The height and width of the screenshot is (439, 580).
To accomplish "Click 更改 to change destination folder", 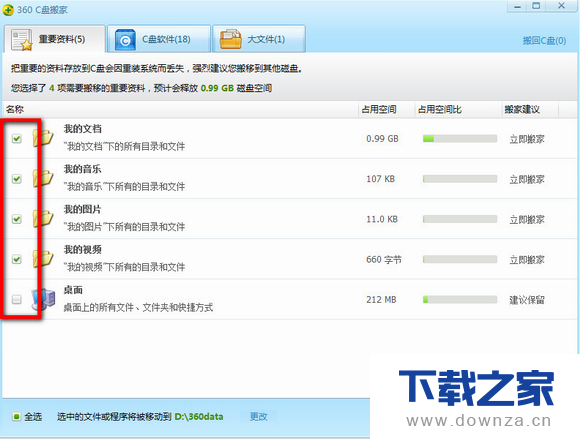I will click(x=258, y=417).
